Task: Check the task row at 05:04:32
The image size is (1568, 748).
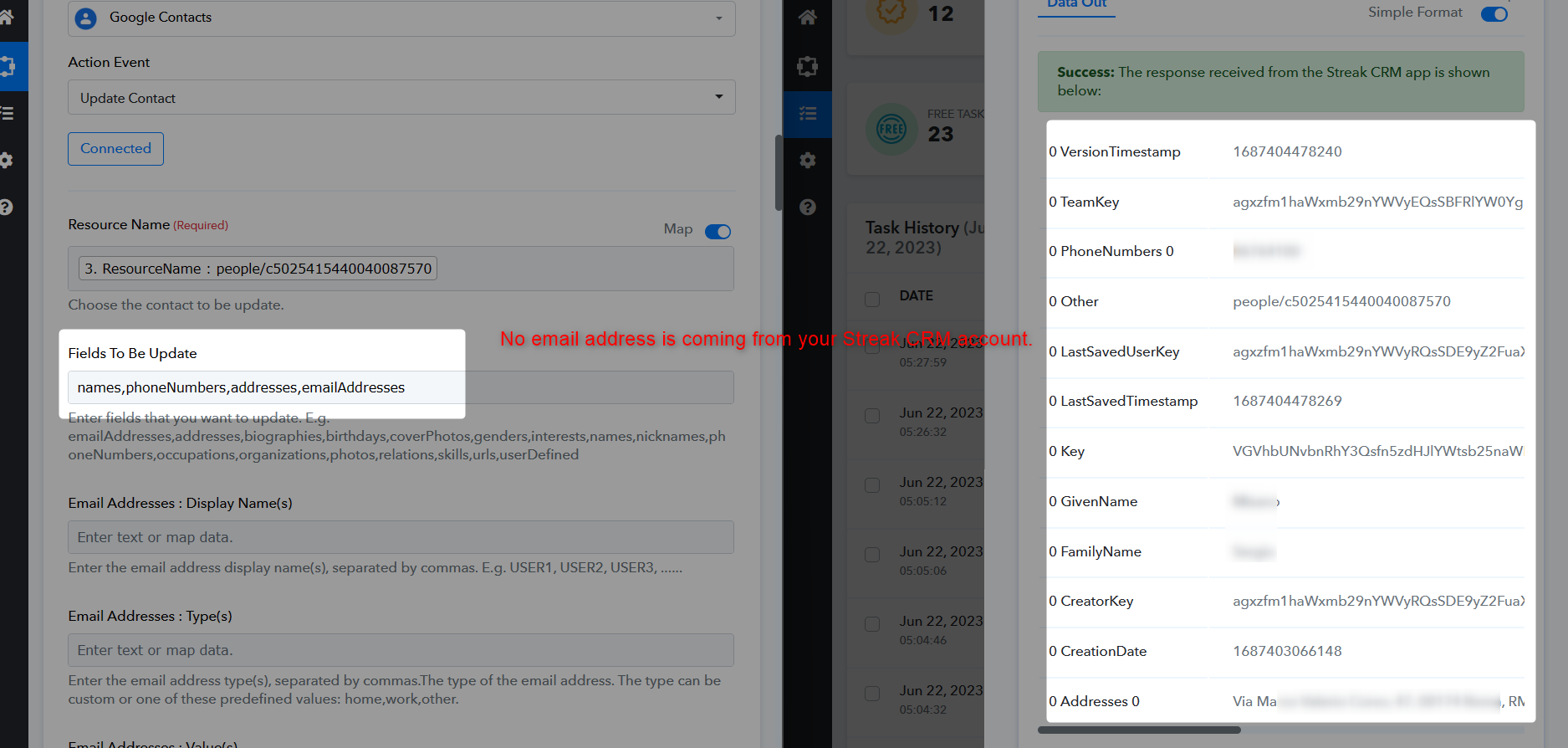Action: [x=872, y=694]
